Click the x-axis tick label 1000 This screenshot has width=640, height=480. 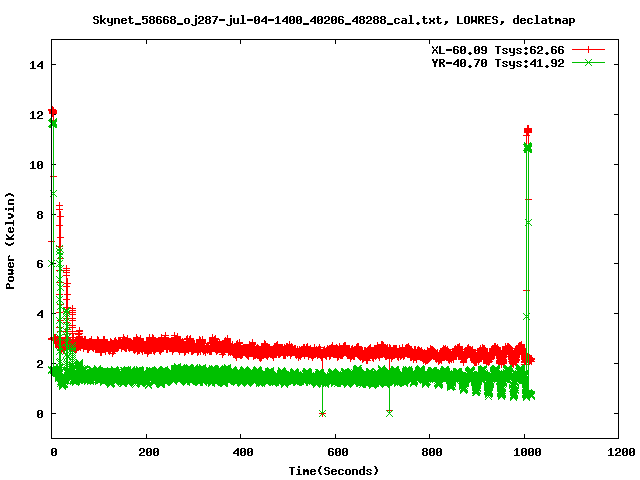click(x=527, y=452)
